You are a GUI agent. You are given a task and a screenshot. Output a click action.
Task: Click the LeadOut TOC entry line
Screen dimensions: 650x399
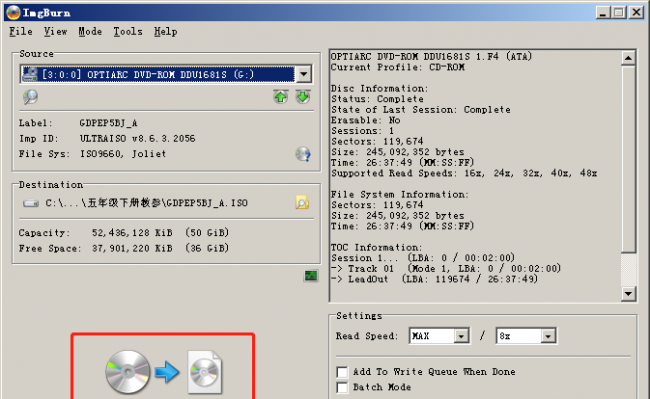(434, 279)
